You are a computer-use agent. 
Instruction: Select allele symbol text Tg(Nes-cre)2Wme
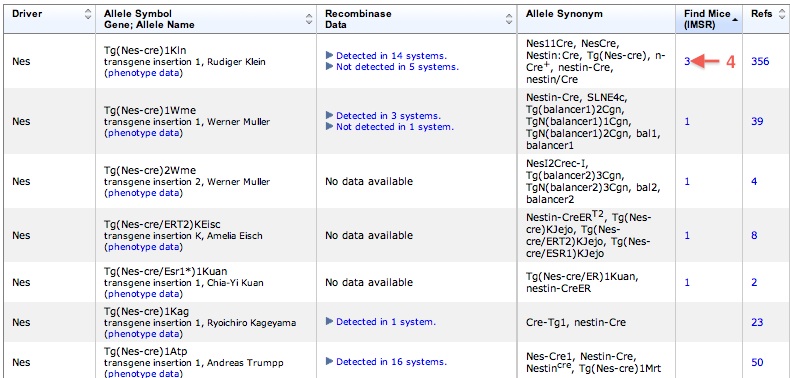coord(150,170)
